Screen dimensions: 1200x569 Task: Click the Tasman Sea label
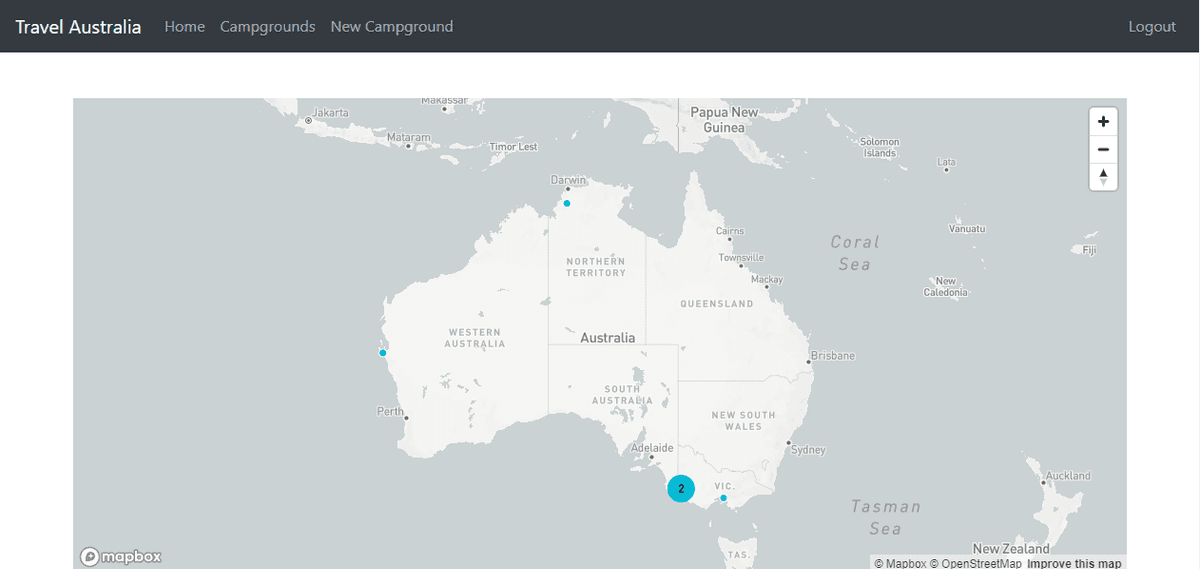tap(885, 517)
